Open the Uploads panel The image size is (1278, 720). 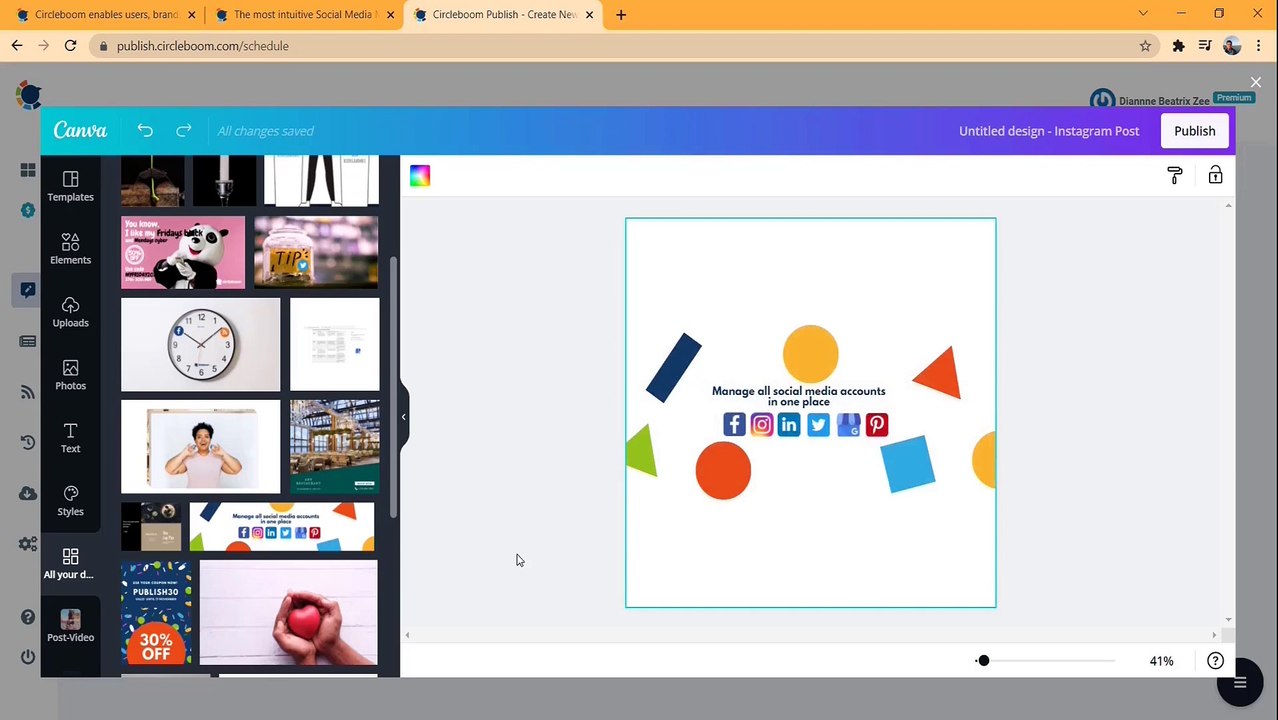(x=70, y=312)
